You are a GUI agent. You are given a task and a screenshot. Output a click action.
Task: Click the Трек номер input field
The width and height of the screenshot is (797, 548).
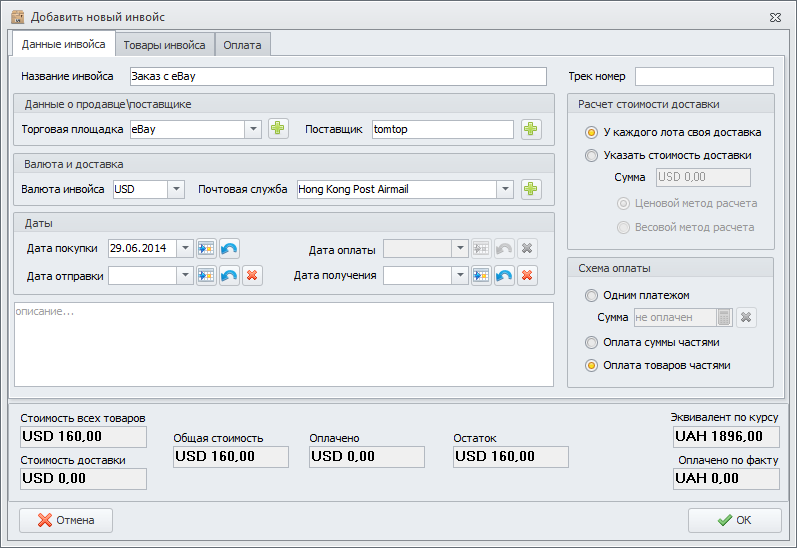click(x=704, y=77)
